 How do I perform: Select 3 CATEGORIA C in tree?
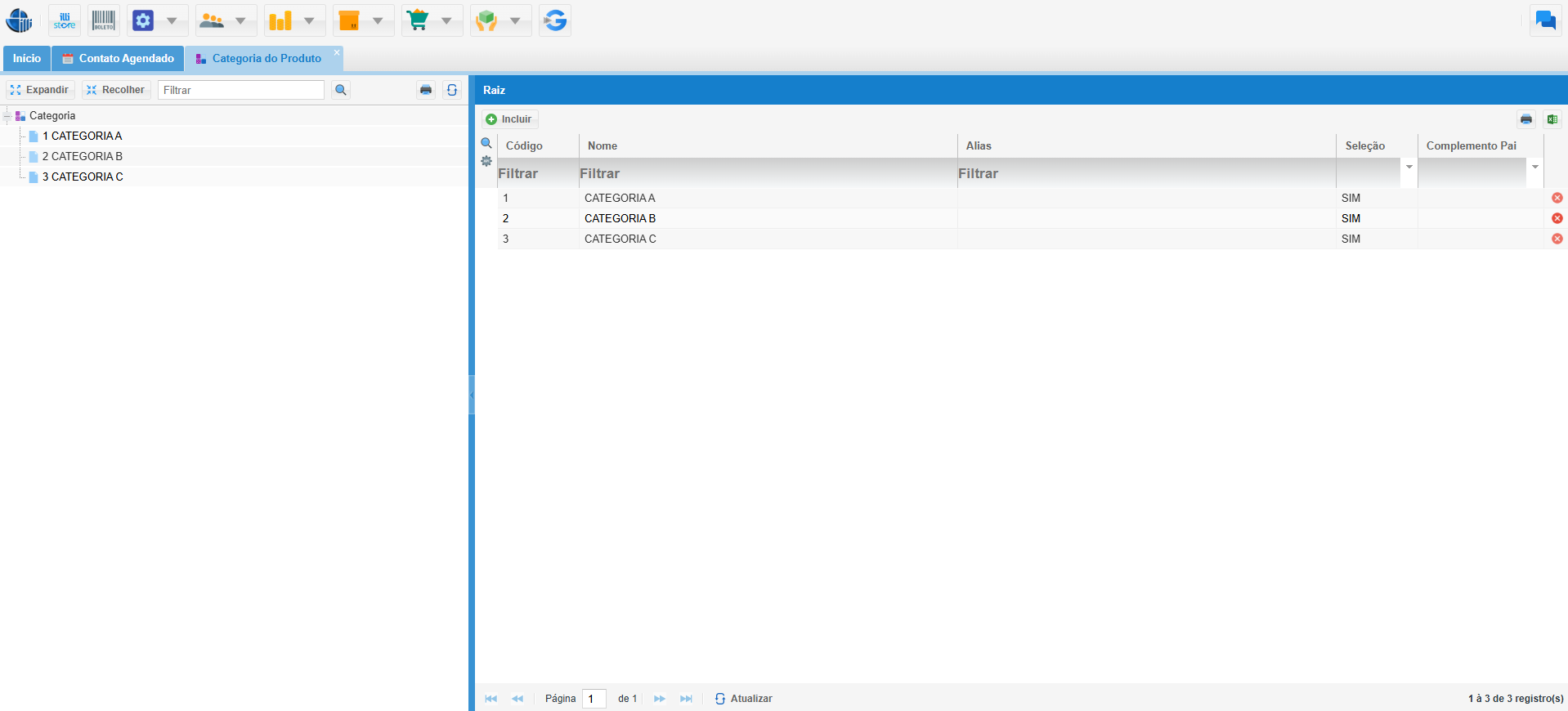click(x=83, y=177)
